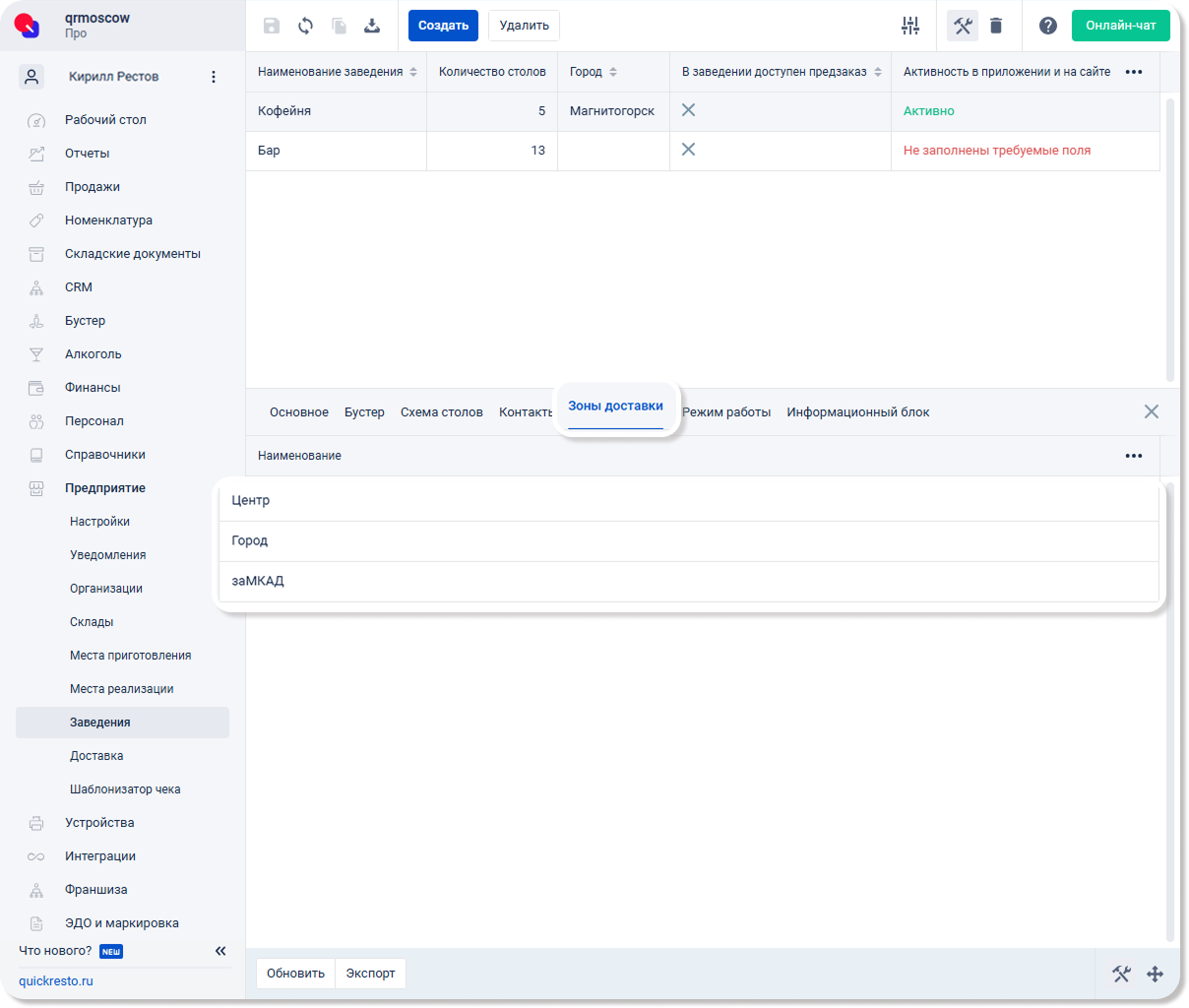This screenshot has width=1189, height=1008.
Task: Click the Создать button
Action: pyautogui.click(x=443, y=26)
